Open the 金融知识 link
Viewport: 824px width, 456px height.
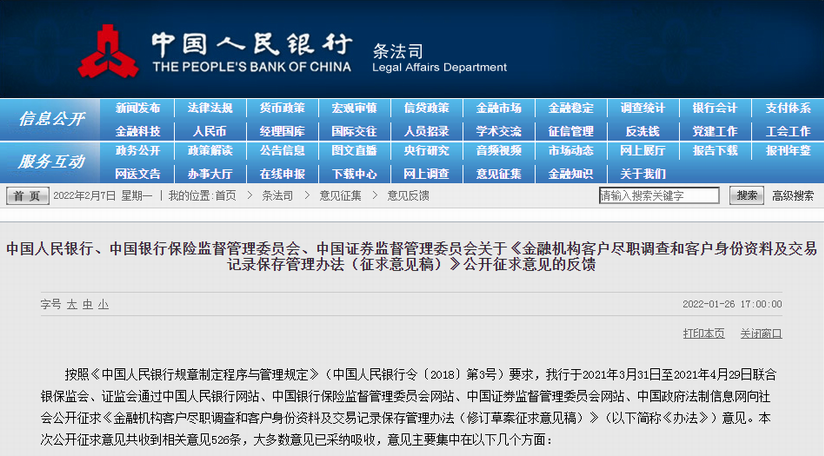tap(571, 174)
